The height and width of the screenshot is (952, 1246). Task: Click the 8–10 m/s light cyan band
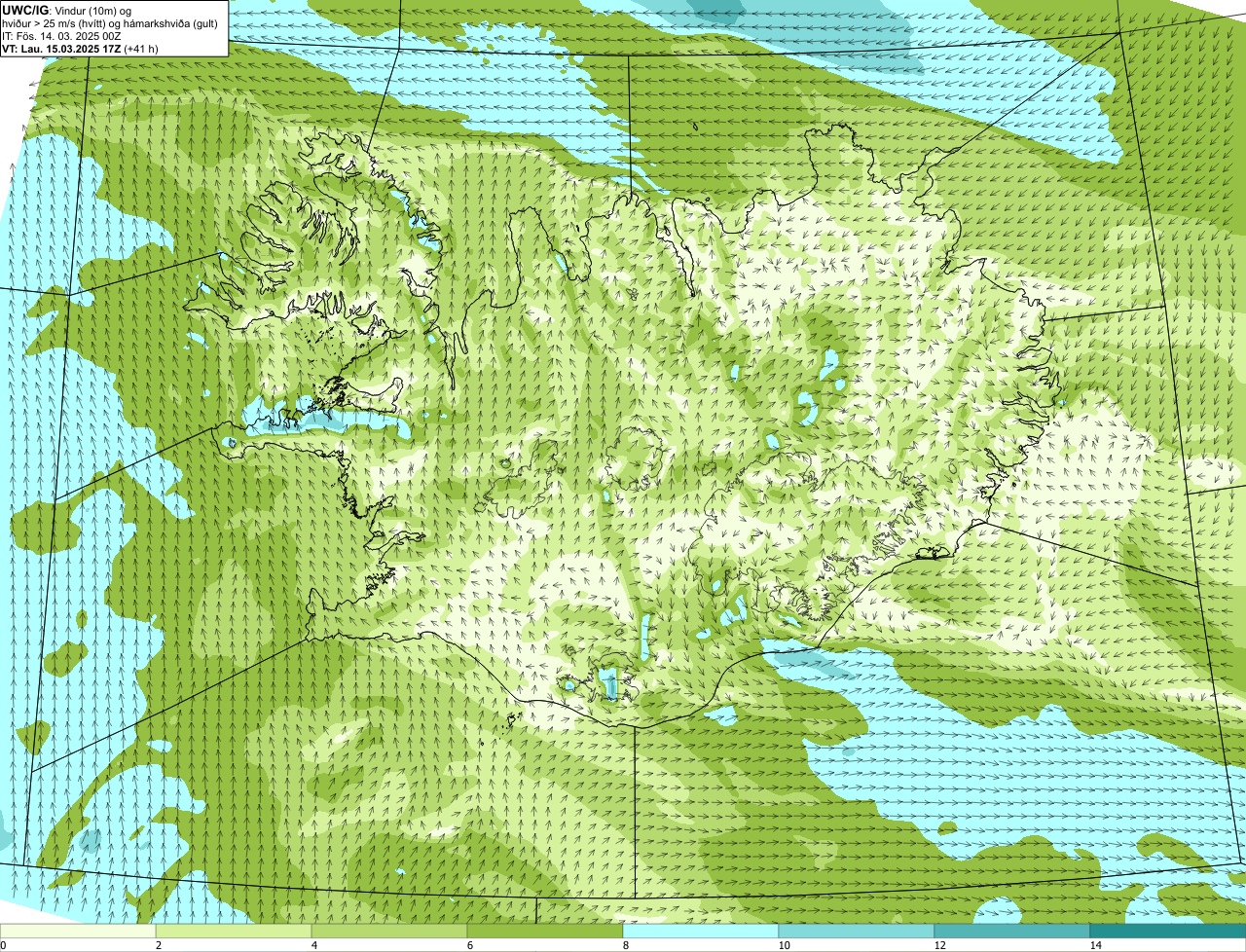pos(701,931)
